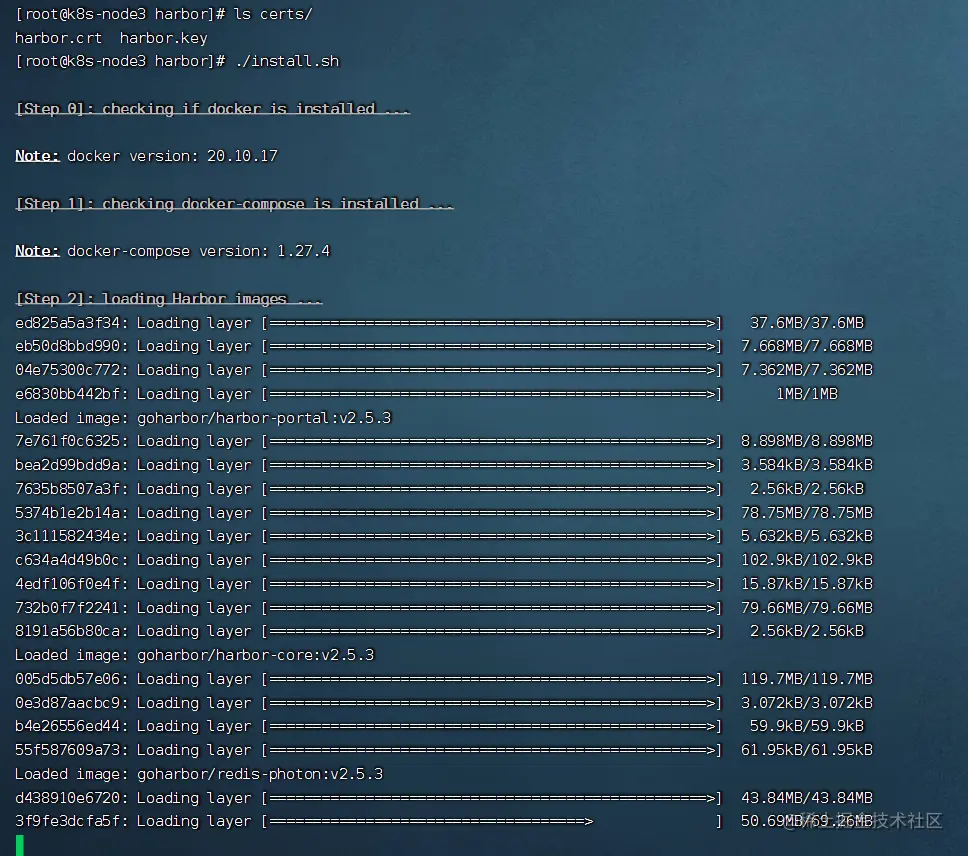This screenshot has width=968, height=856.
Task: Click layer ID '732b0f7f2241'
Action: coord(67,608)
